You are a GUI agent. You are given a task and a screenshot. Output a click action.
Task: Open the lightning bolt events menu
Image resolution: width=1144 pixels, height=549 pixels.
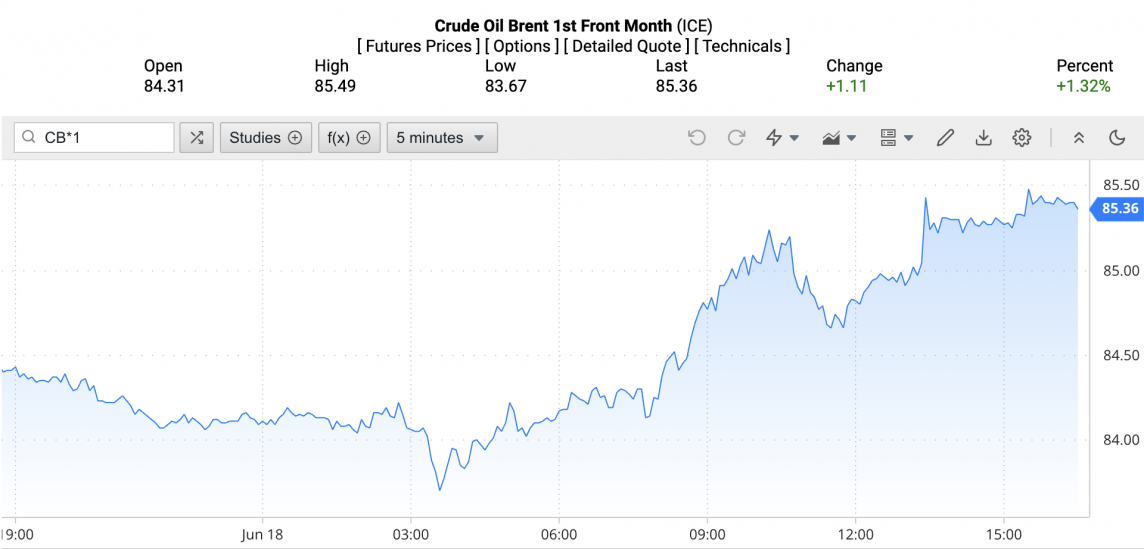point(781,138)
